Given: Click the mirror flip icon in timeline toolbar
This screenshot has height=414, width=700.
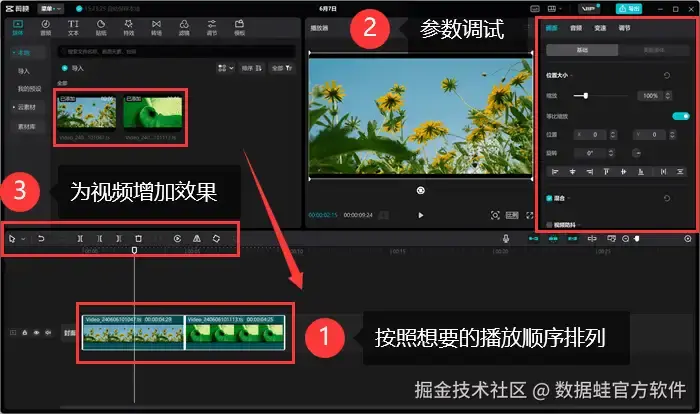Looking at the screenshot, I should coord(197,239).
